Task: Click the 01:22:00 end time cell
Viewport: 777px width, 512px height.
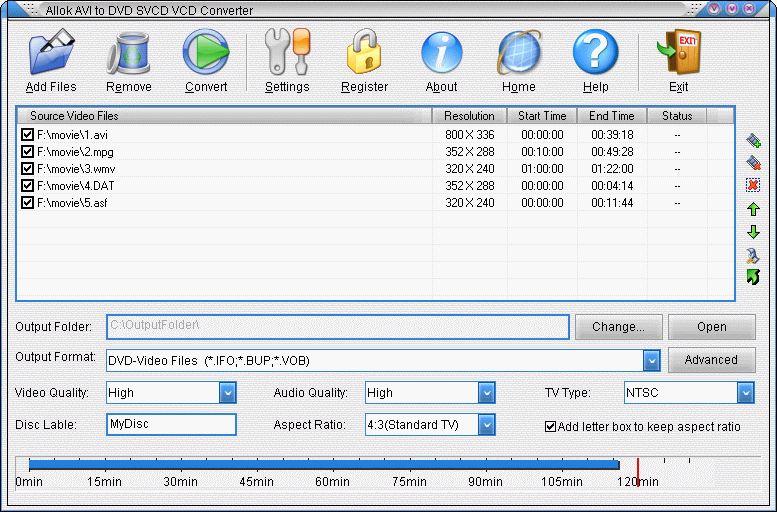Action: tap(612, 169)
